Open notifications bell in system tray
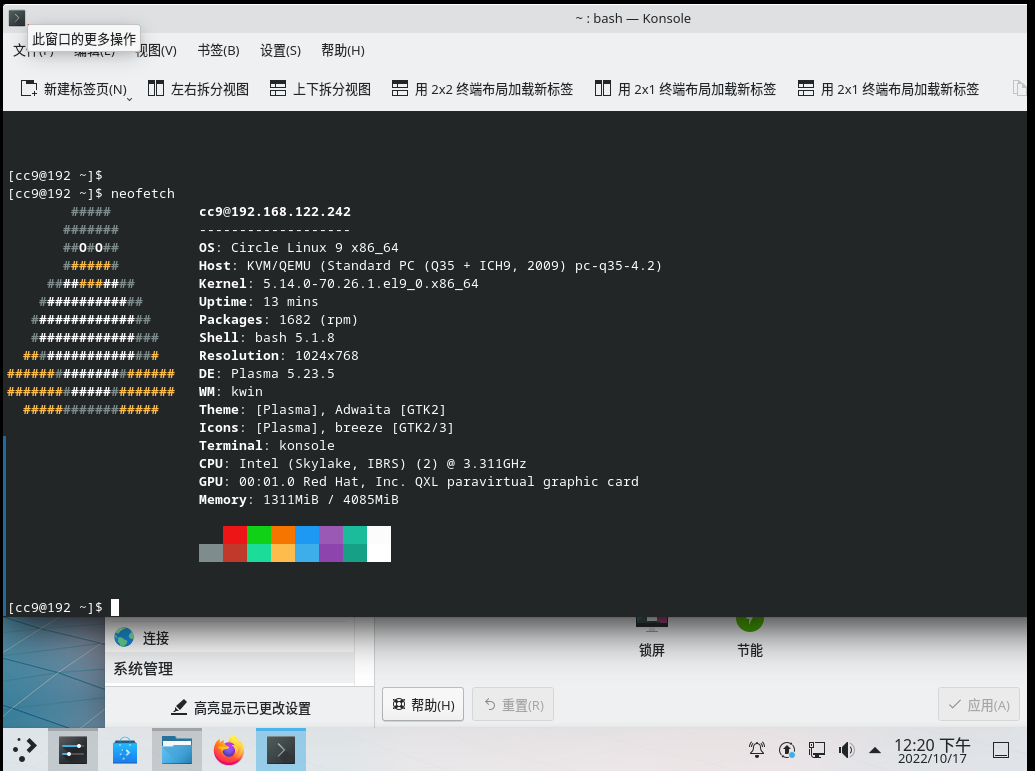 point(756,750)
